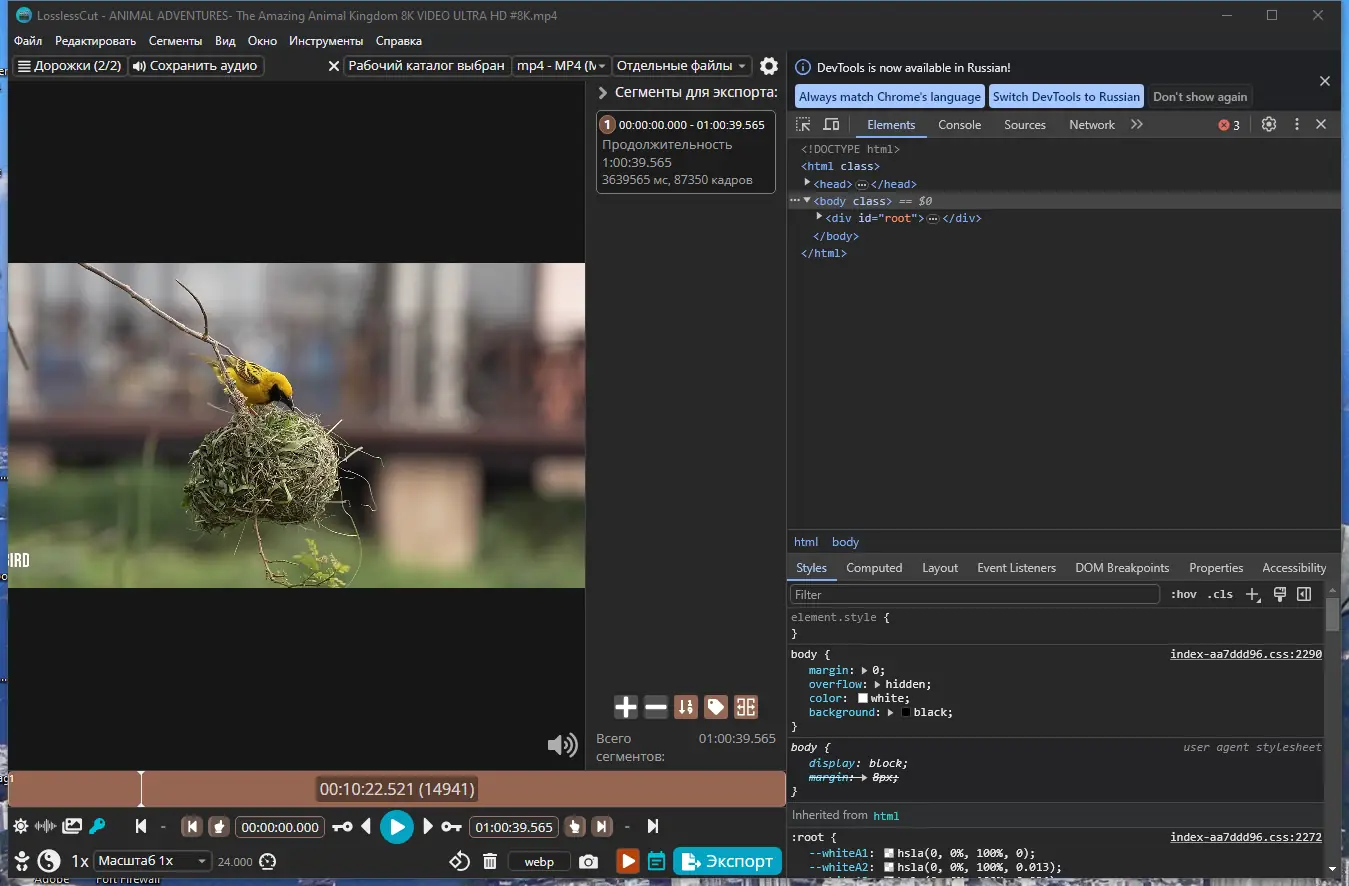This screenshot has width=1349, height=886.
Task: Click the yin-yang icon in the bottom toolbar
Action: pos(48,861)
